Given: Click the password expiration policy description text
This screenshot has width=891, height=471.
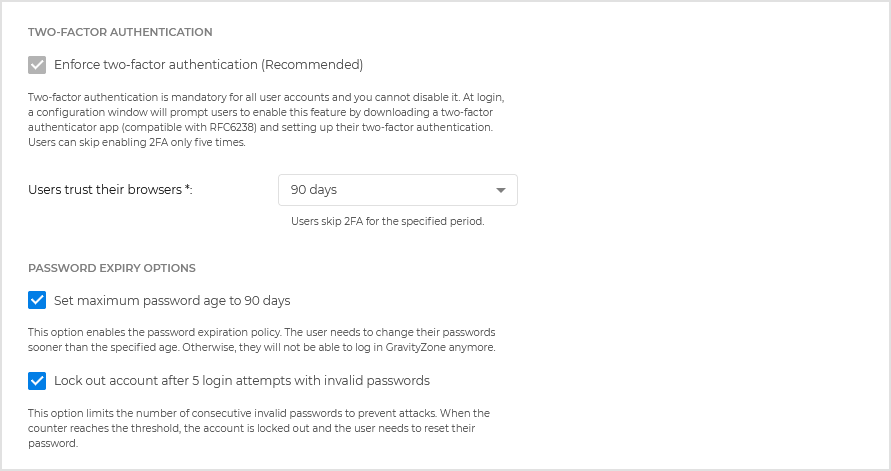Looking at the screenshot, I should [x=261, y=339].
